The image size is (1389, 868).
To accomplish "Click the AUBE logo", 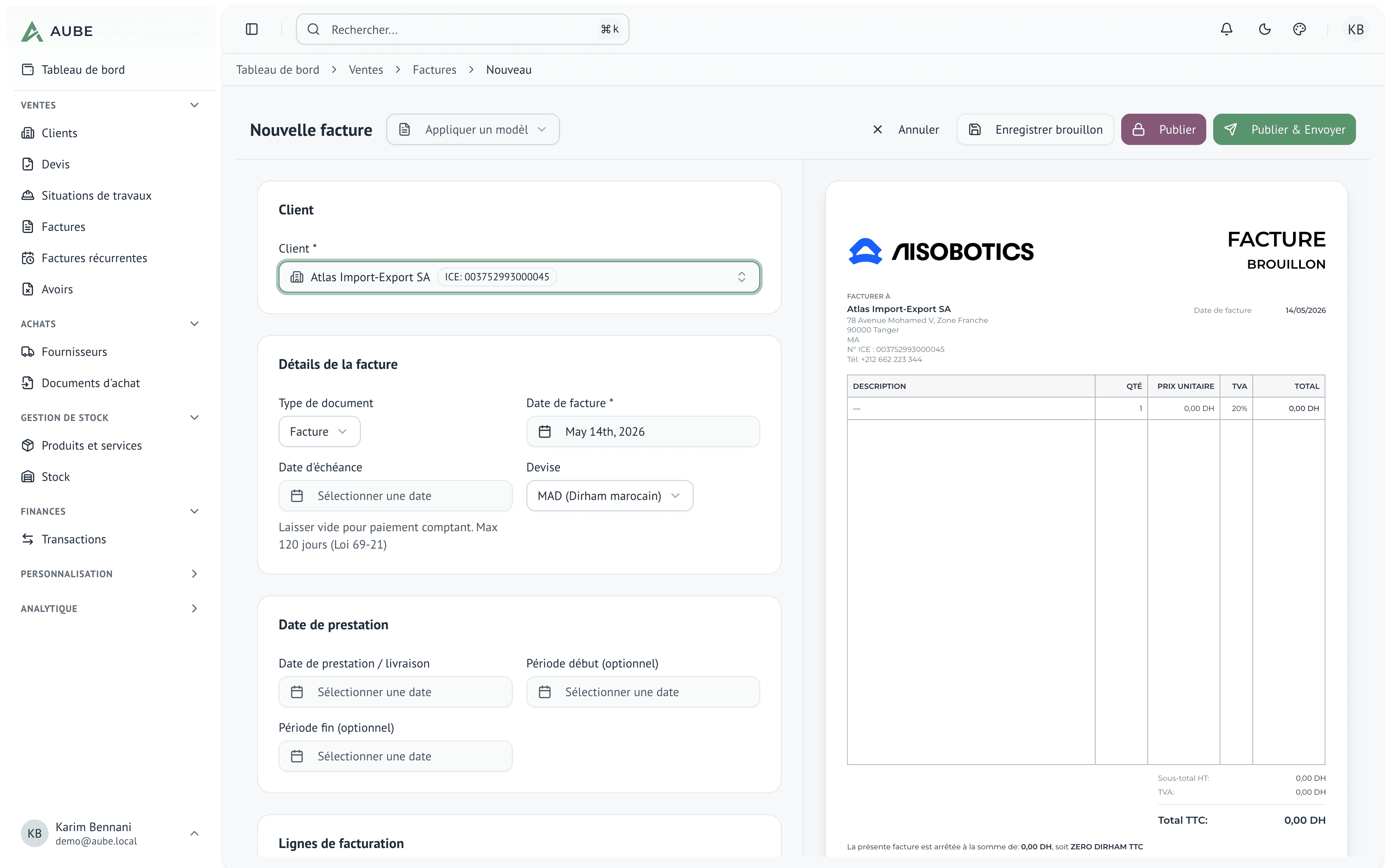I will point(57,31).
